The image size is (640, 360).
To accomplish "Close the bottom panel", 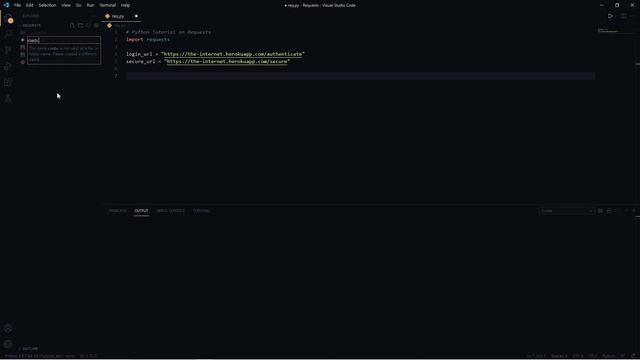I will click(x=634, y=211).
